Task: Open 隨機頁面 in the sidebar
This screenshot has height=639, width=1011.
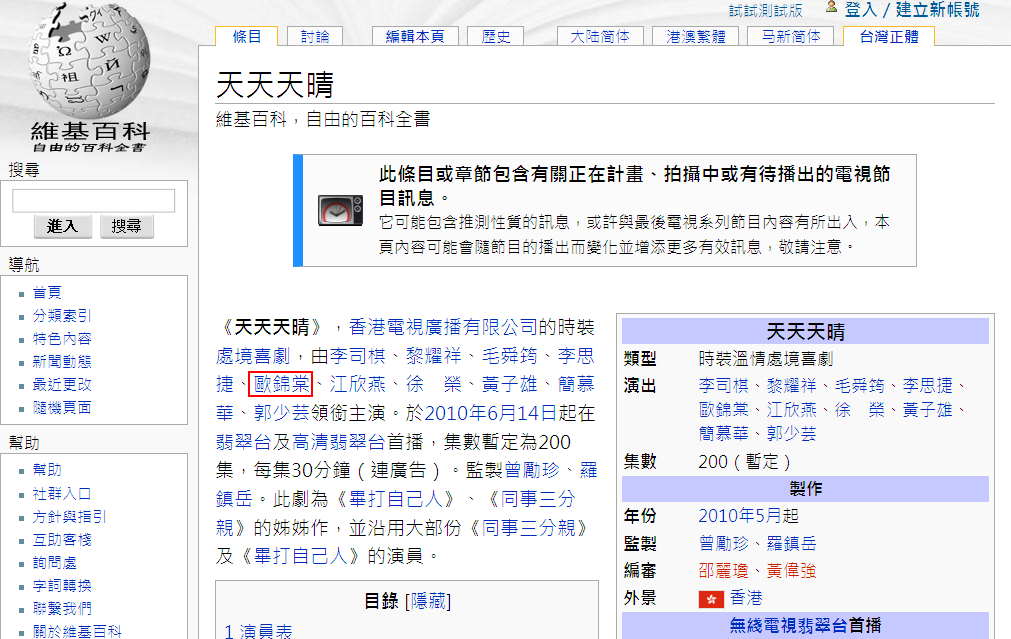Action: (x=62, y=408)
